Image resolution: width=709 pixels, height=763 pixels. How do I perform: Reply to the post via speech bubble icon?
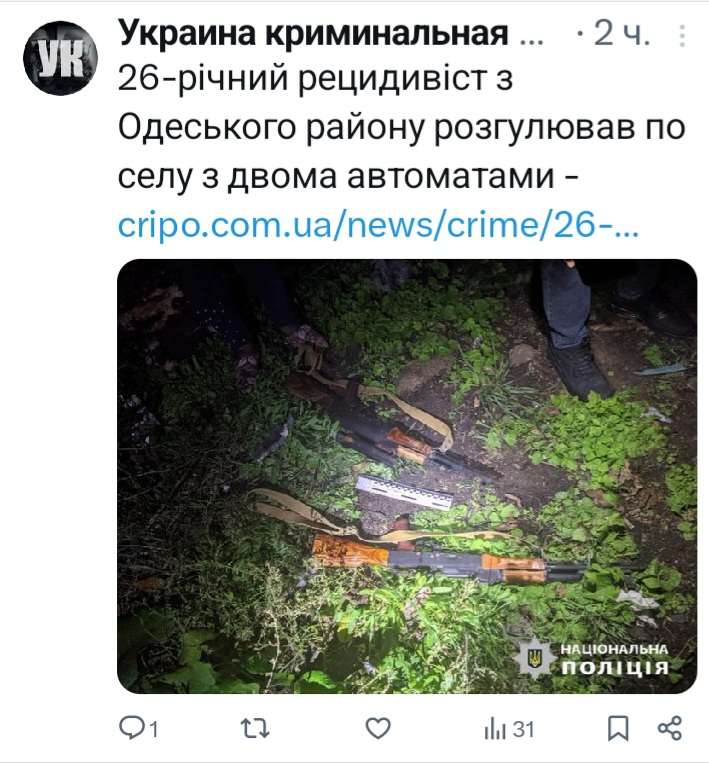pos(131,728)
